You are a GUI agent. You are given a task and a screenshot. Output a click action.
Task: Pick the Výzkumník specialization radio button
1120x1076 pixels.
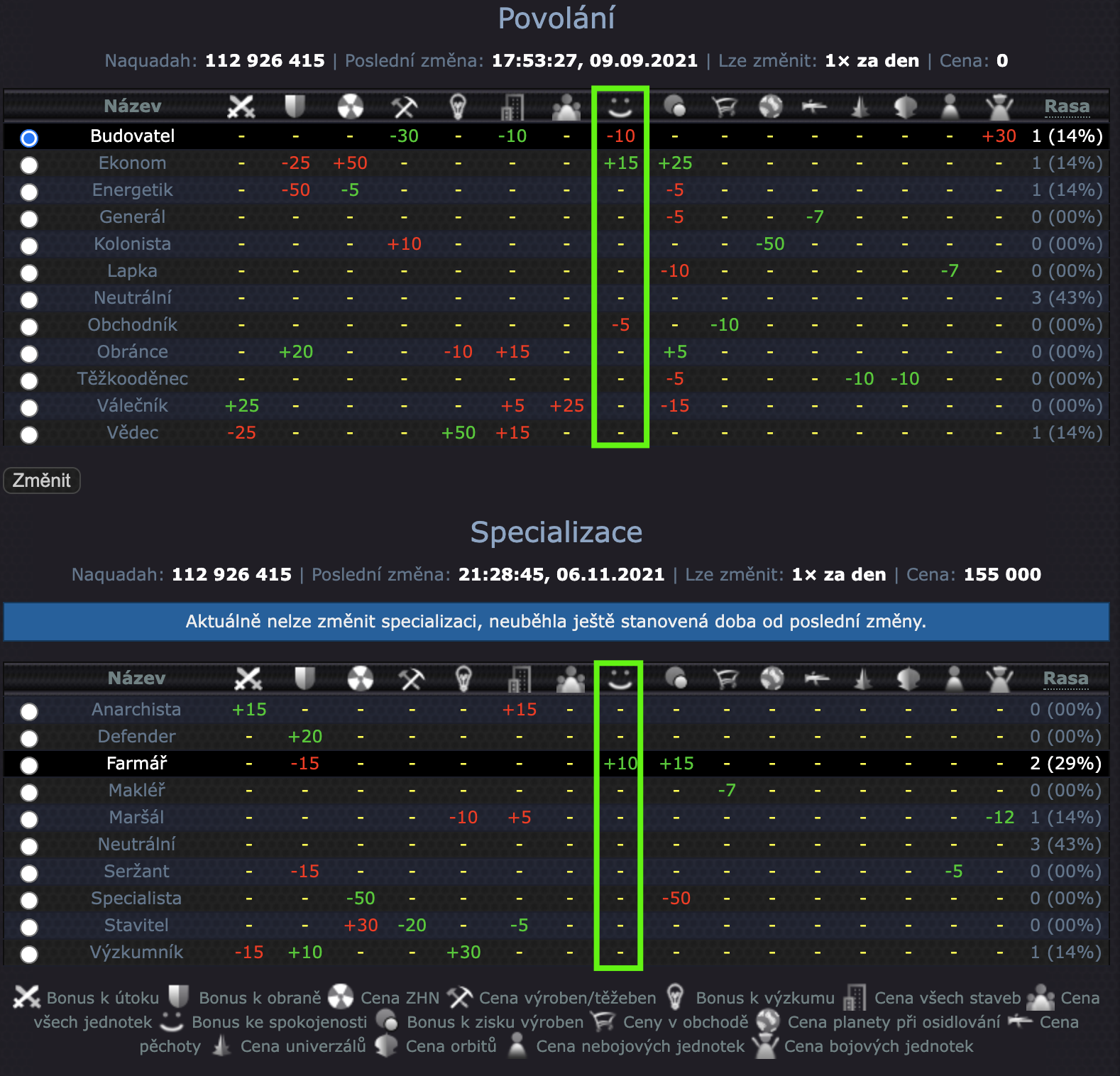point(29,954)
